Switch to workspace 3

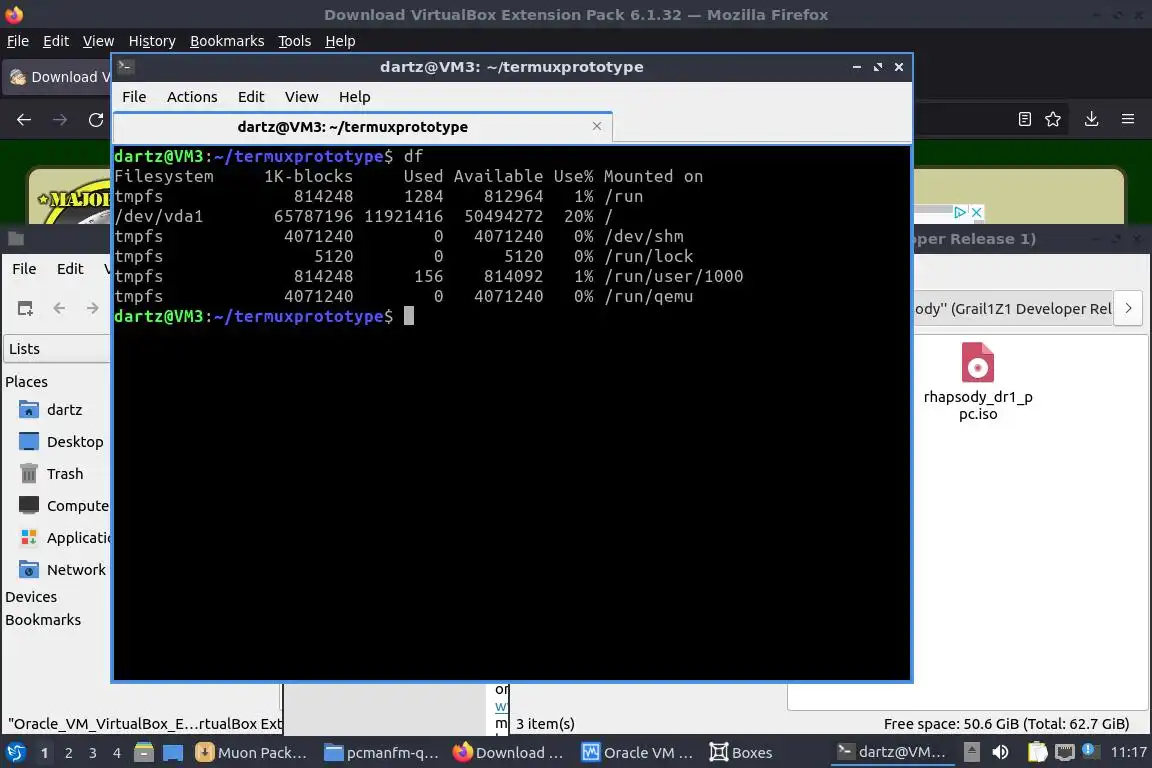[x=93, y=753]
